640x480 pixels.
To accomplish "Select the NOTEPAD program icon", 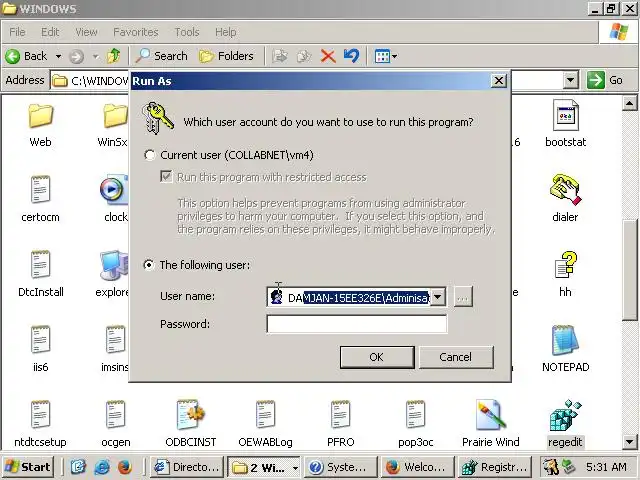I will point(565,340).
